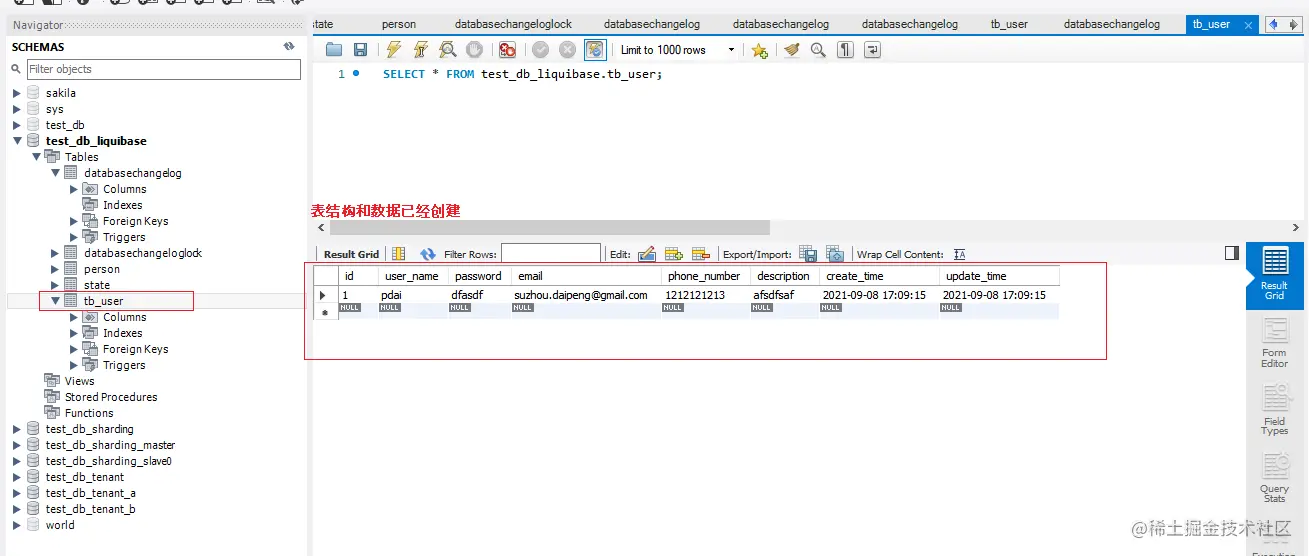Expand the sakila schema
Image resolution: width=1309 pixels, height=556 pixels.
click(17, 93)
